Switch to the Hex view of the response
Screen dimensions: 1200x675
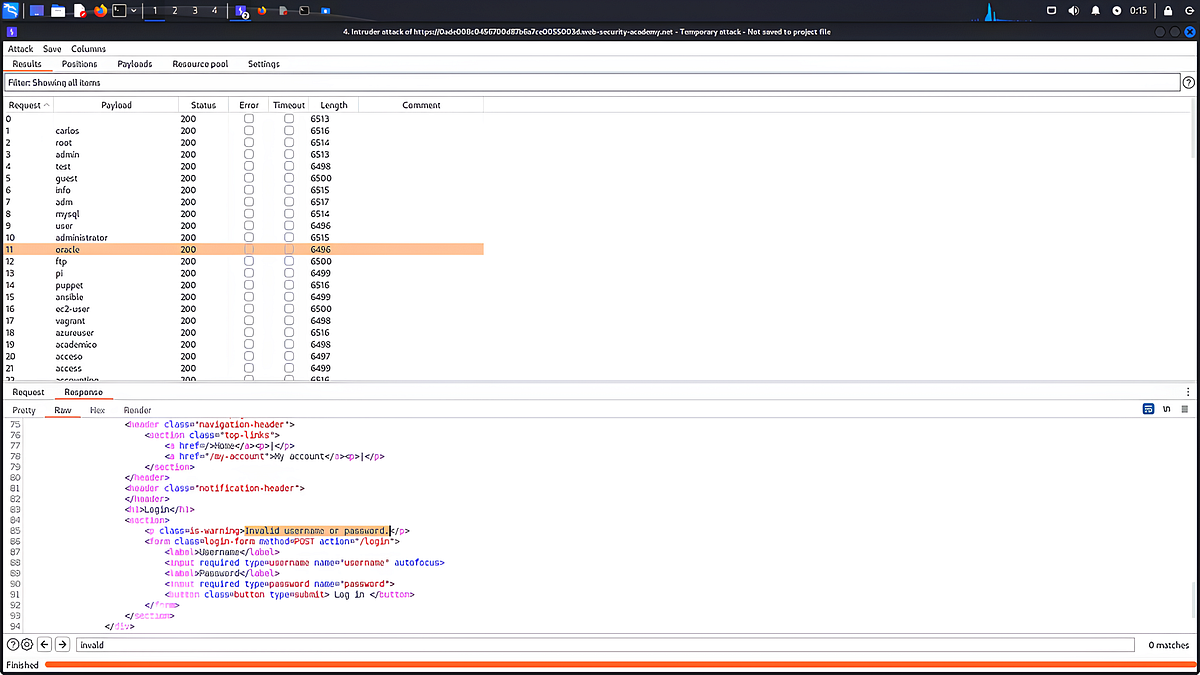tap(99, 409)
